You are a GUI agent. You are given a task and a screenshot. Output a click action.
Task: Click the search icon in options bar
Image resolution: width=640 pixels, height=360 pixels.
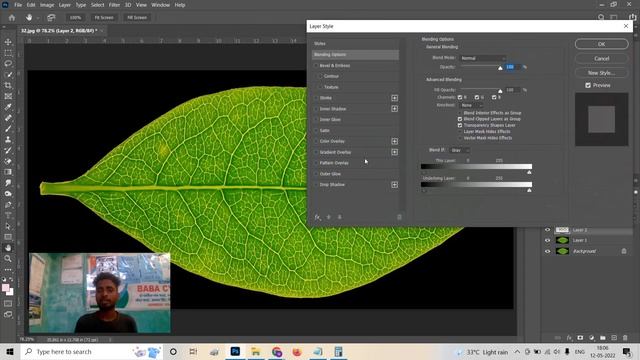(601, 17)
